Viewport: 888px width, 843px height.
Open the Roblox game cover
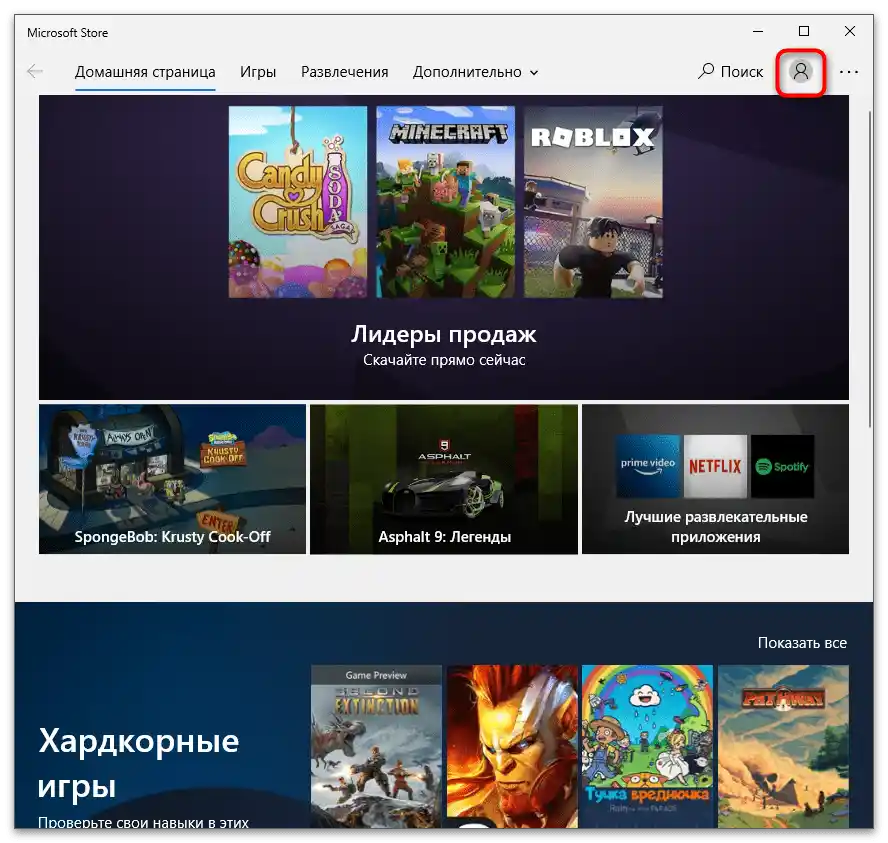[593, 202]
